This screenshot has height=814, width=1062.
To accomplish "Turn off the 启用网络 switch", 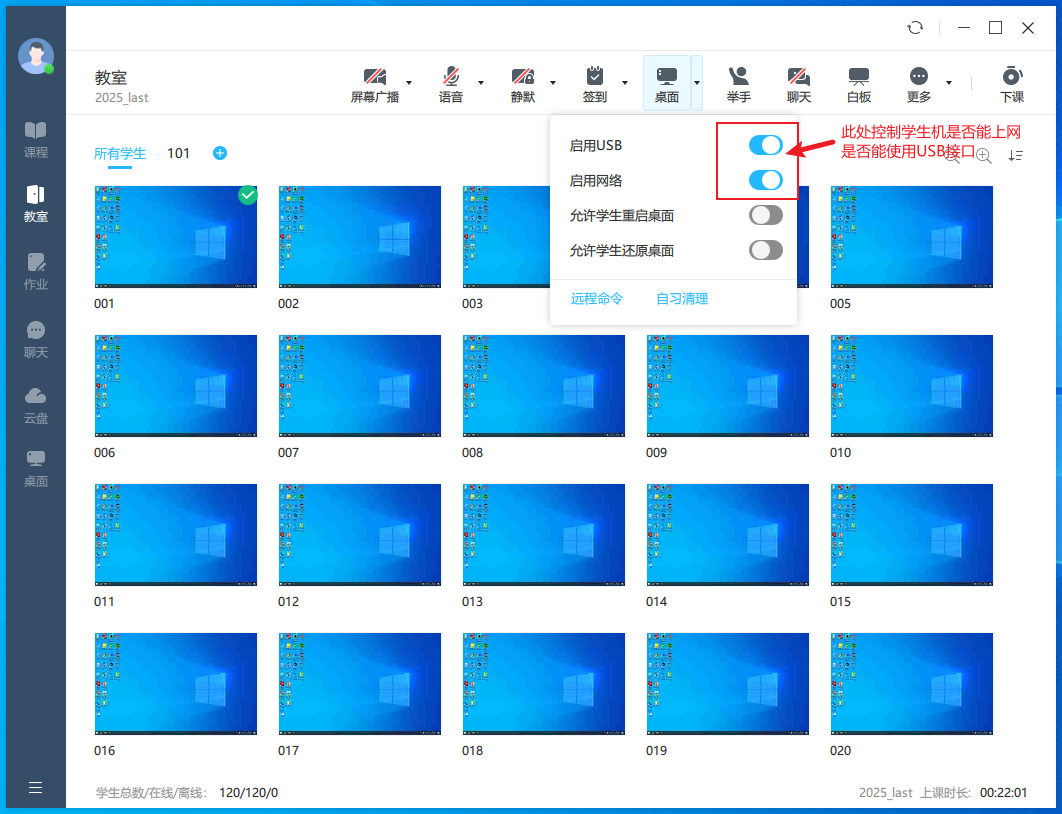I will click(766, 181).
